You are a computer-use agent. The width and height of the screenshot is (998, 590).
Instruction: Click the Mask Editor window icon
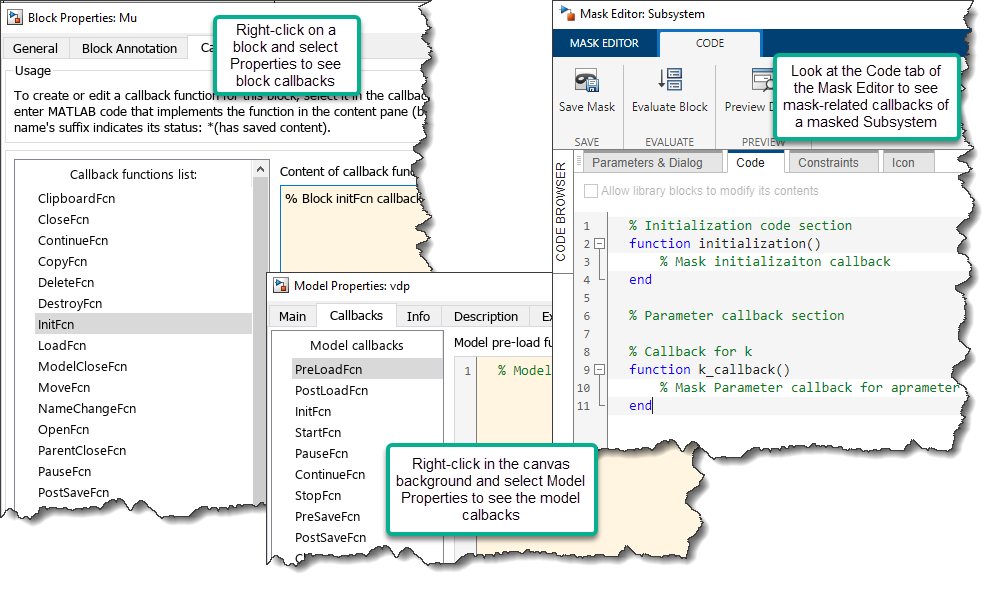pos(567,14)
